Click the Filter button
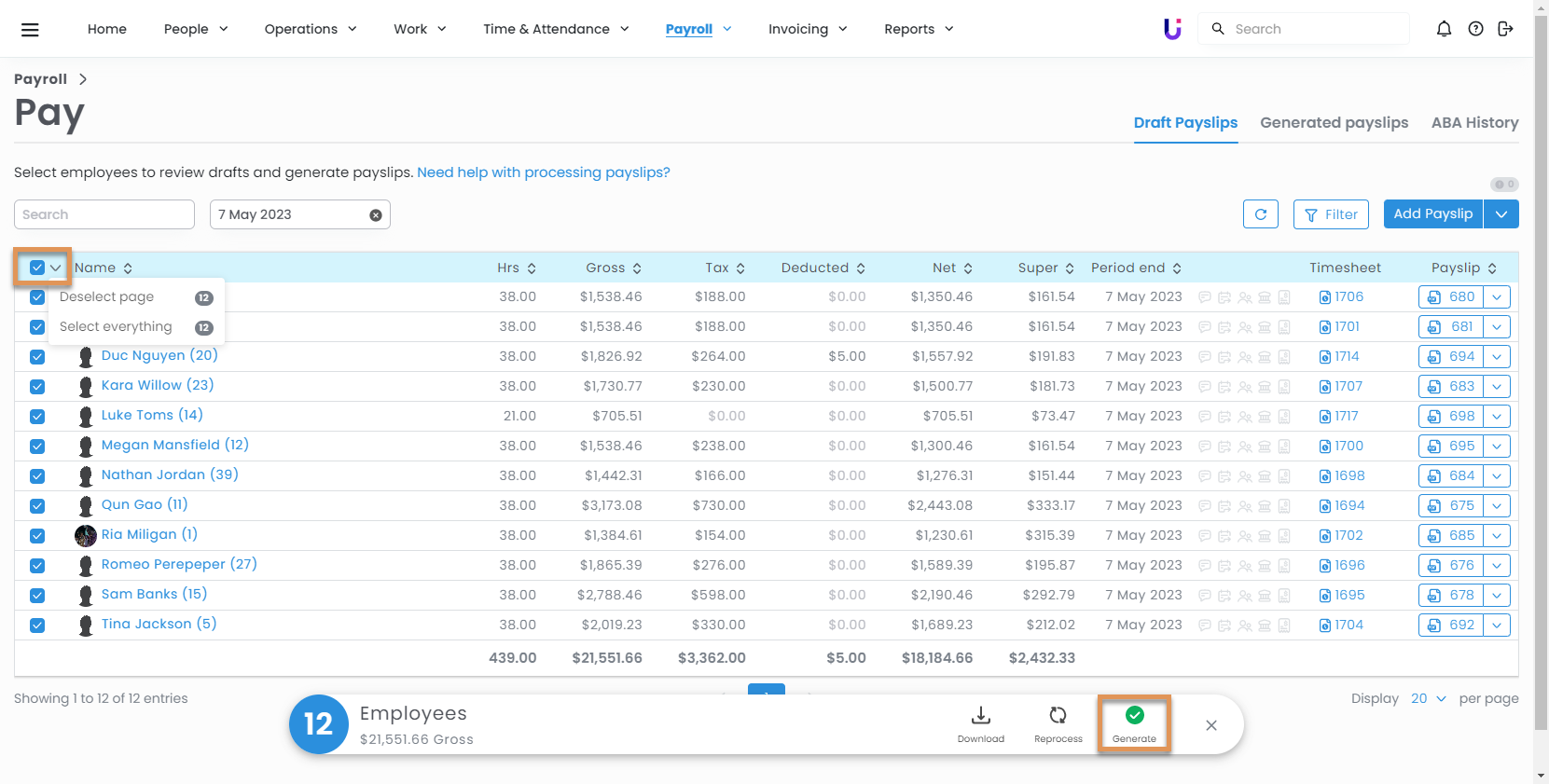This screenshot has height=784, width=1549. 1331,214
